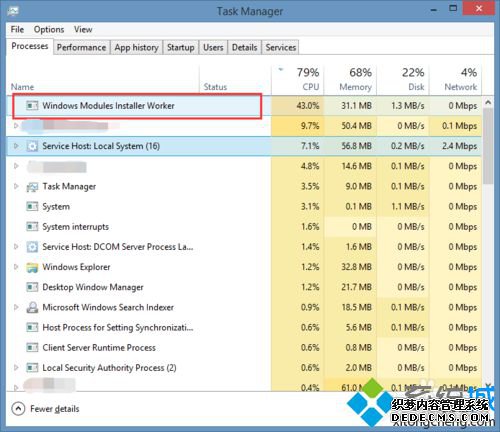Image resolution: width=500 pixels, height=432 pixels.
Task: Open the View menu
Action: point(83,29)
